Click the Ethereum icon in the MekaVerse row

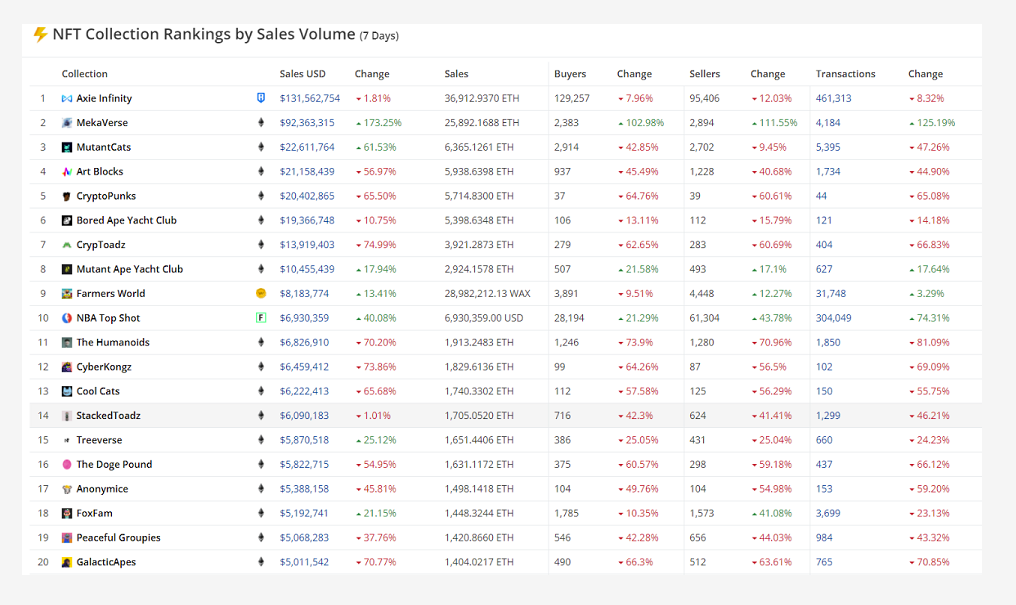coord(261,122)
